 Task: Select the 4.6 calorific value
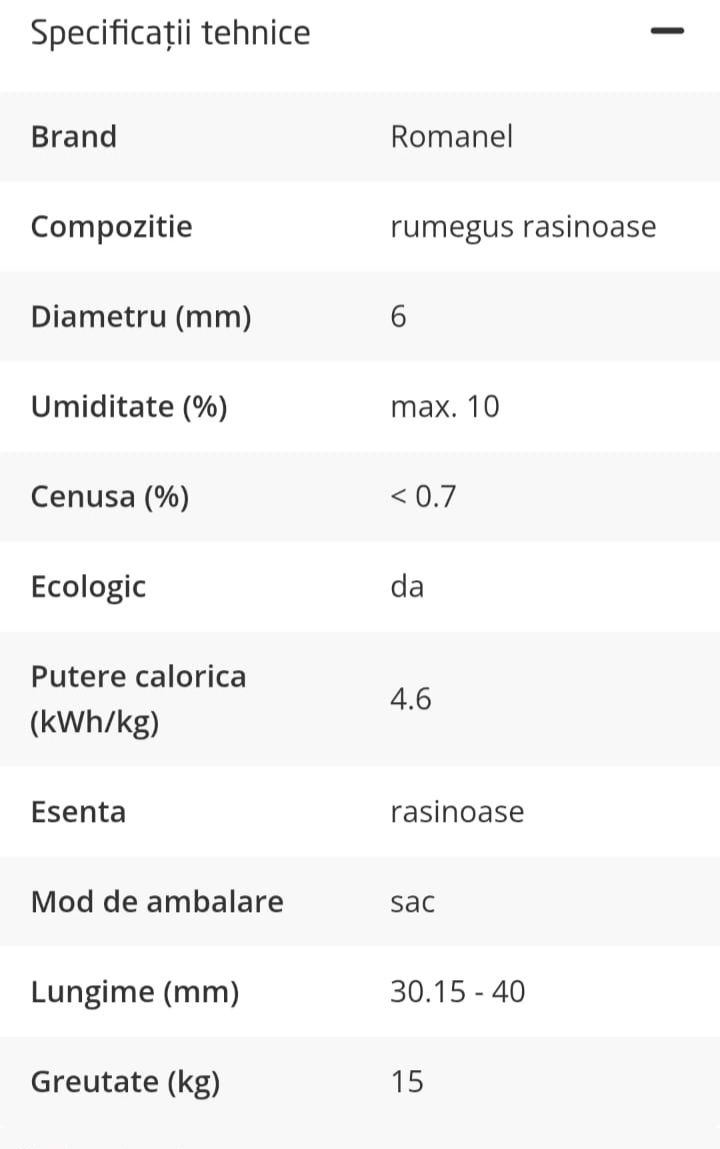tap(410, 699)
